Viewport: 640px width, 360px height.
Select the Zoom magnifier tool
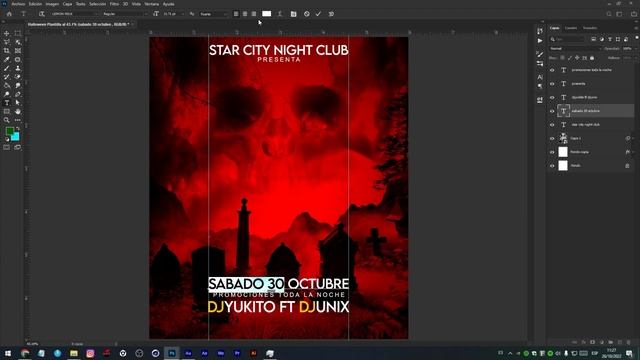pos(7,120)
